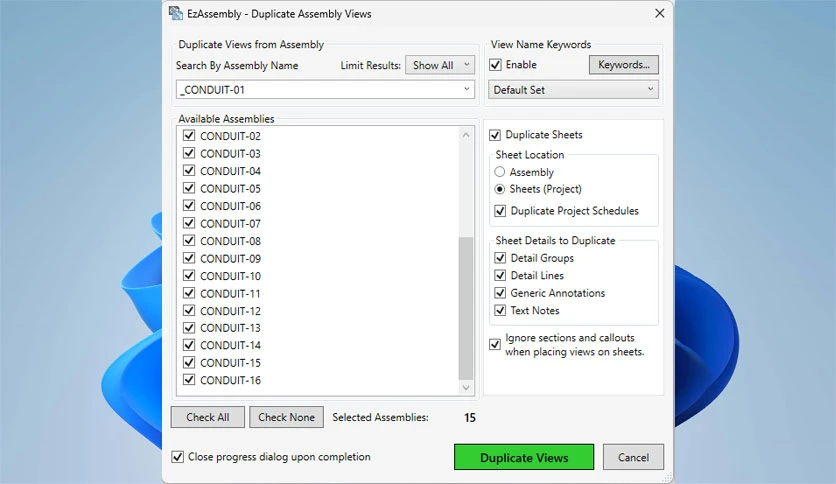Select the Sheets (Project) radio button
The height and width of the screenshot is (484, 836).
click(500, 189)
